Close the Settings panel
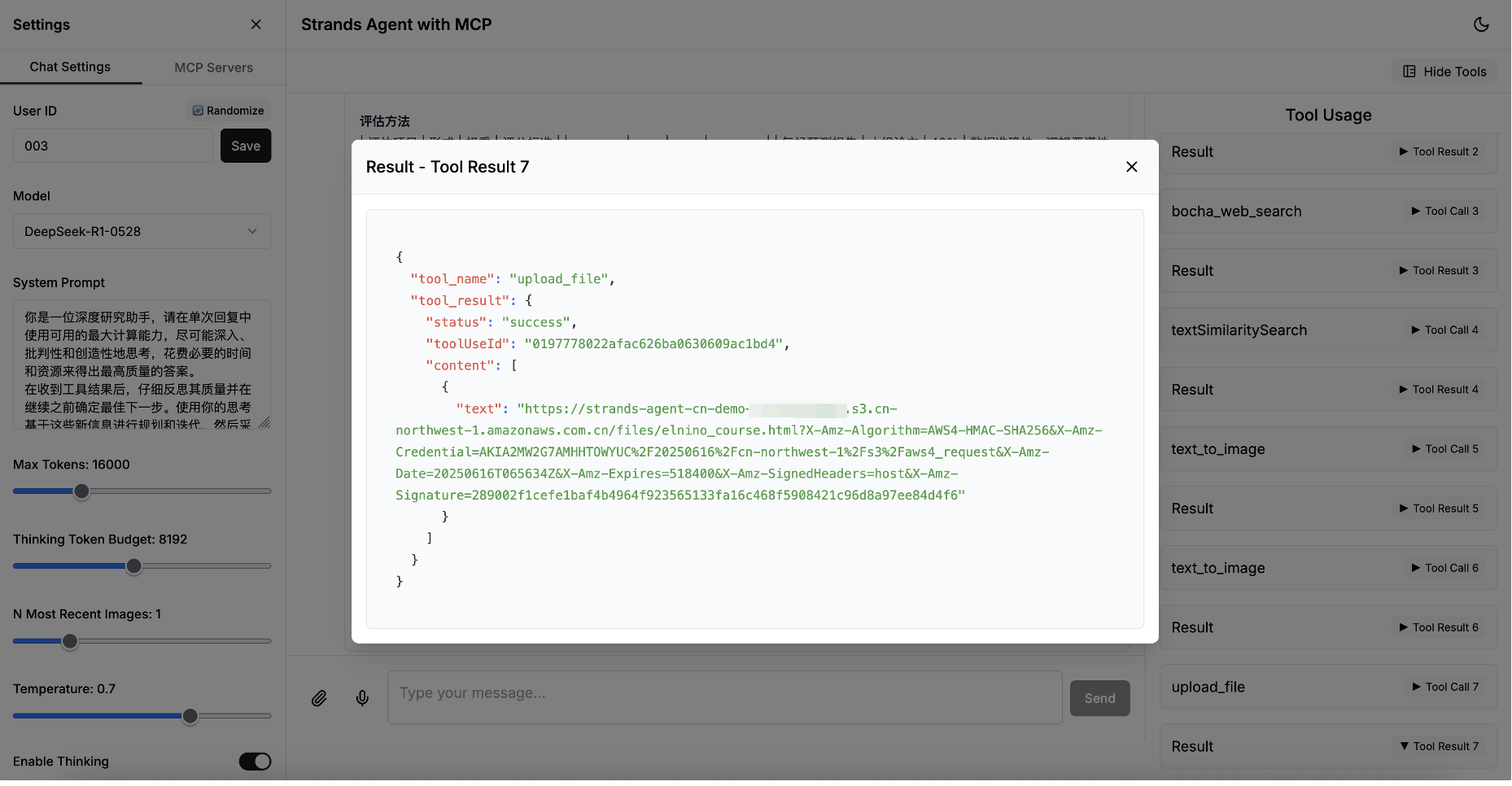The image size is (1512, 786). pos(256,24)
